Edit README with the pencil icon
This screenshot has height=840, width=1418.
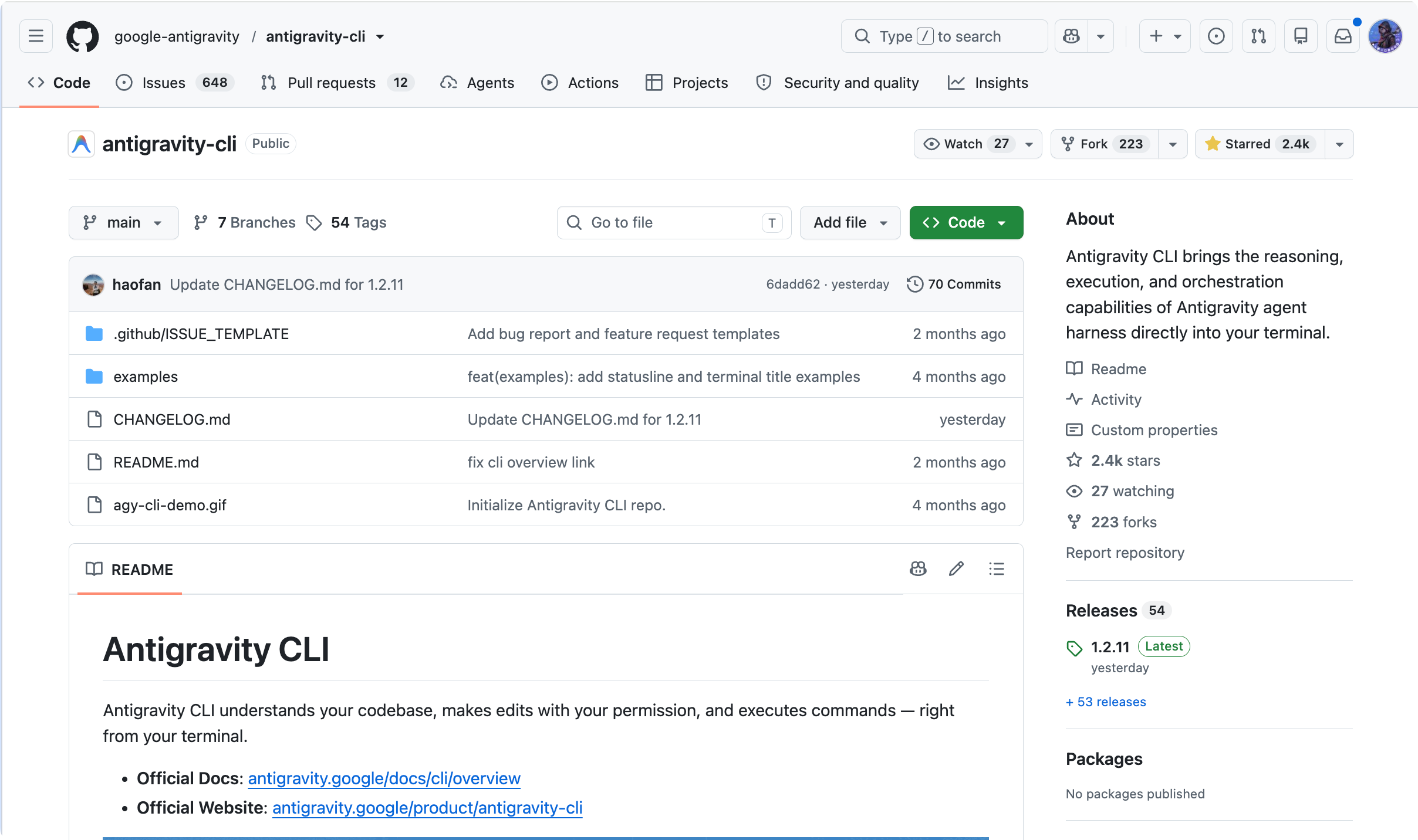coord(956,568)
